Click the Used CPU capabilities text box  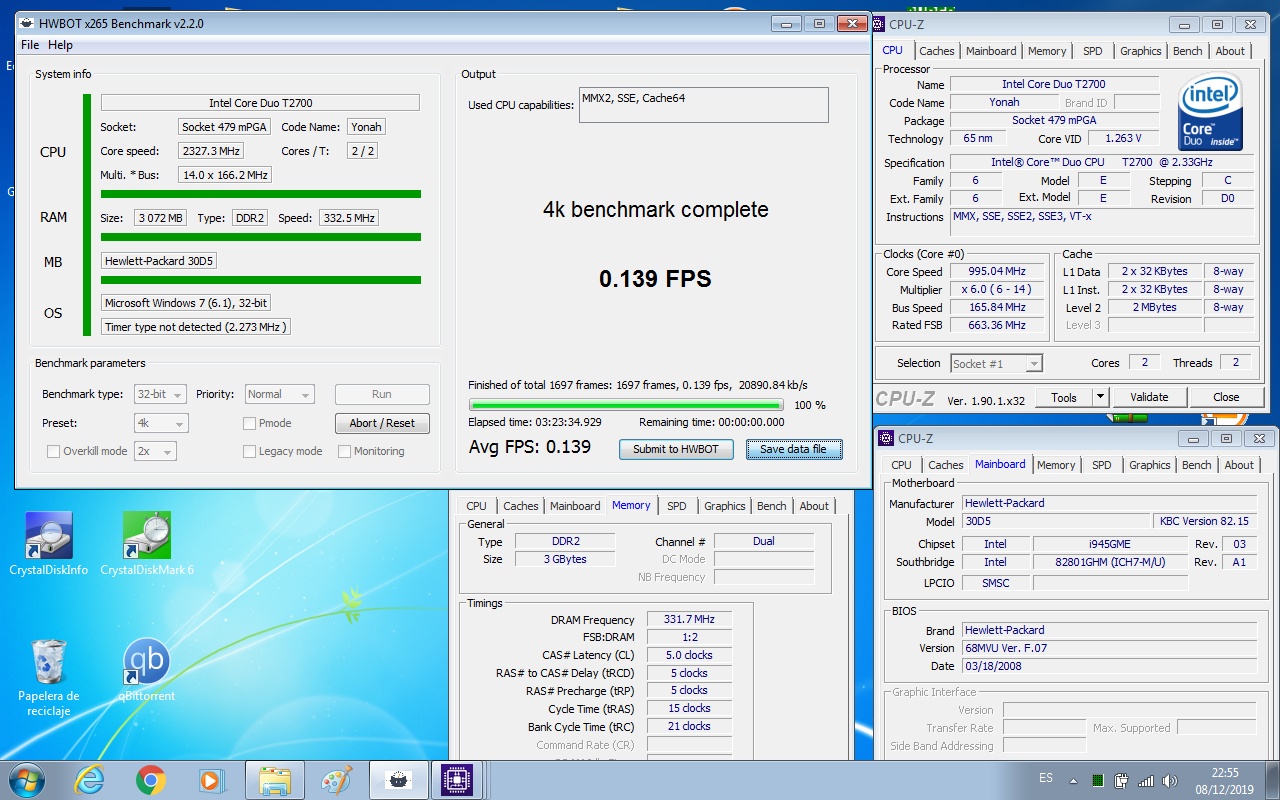704,104
